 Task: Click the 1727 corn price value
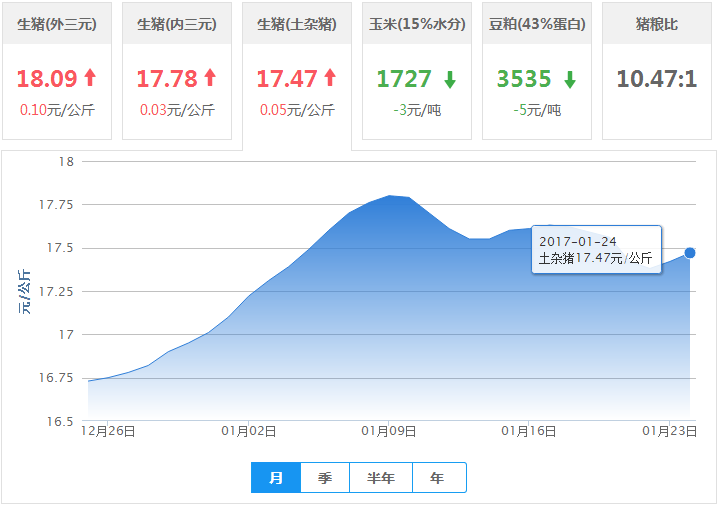[404, 79]
